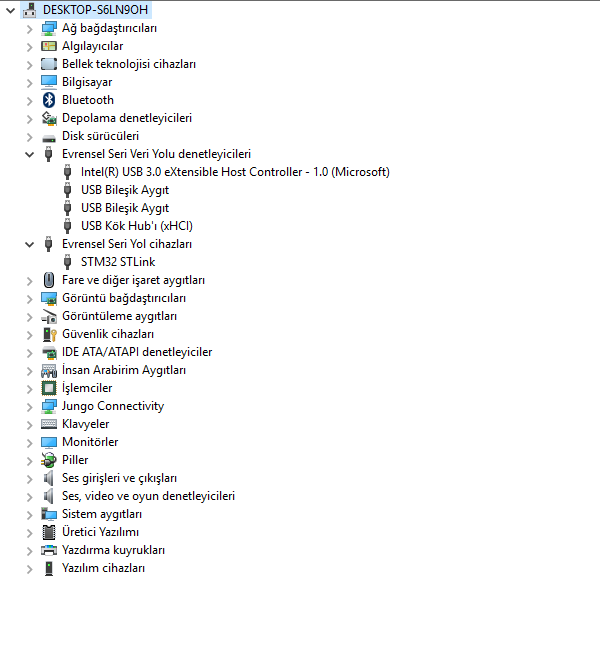Click the USB Kök Hub'ı (xHCI) icon

(x=67, y=226)
